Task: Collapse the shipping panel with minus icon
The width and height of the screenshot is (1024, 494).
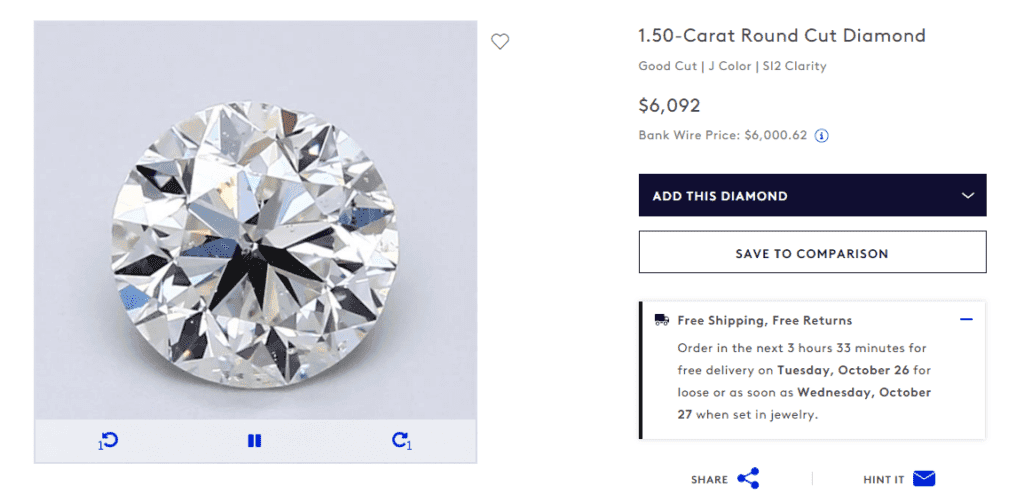Action: tap(966, 319)
